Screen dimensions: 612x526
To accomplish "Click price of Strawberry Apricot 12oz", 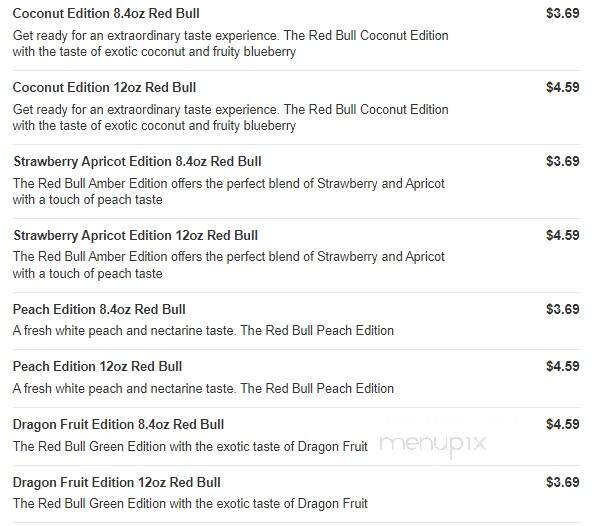I will pyautogui.click(x=562, y=235).
